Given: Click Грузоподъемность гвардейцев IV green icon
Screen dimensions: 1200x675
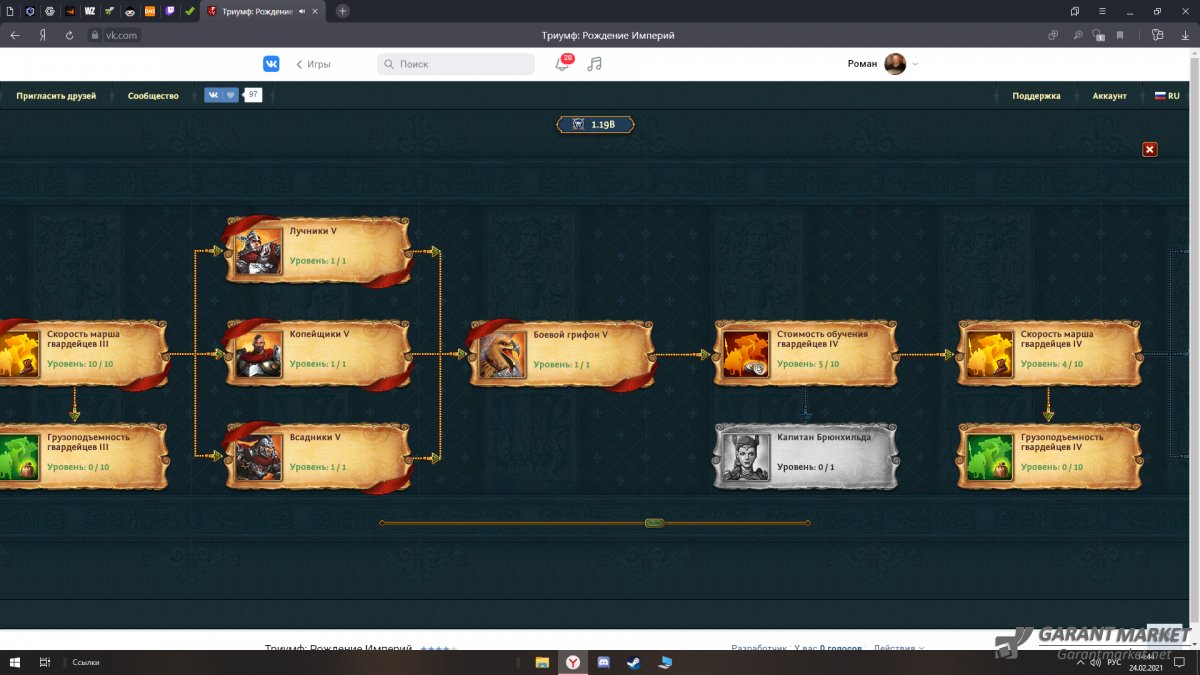Looking at the screenshot, I should point(990,457).
